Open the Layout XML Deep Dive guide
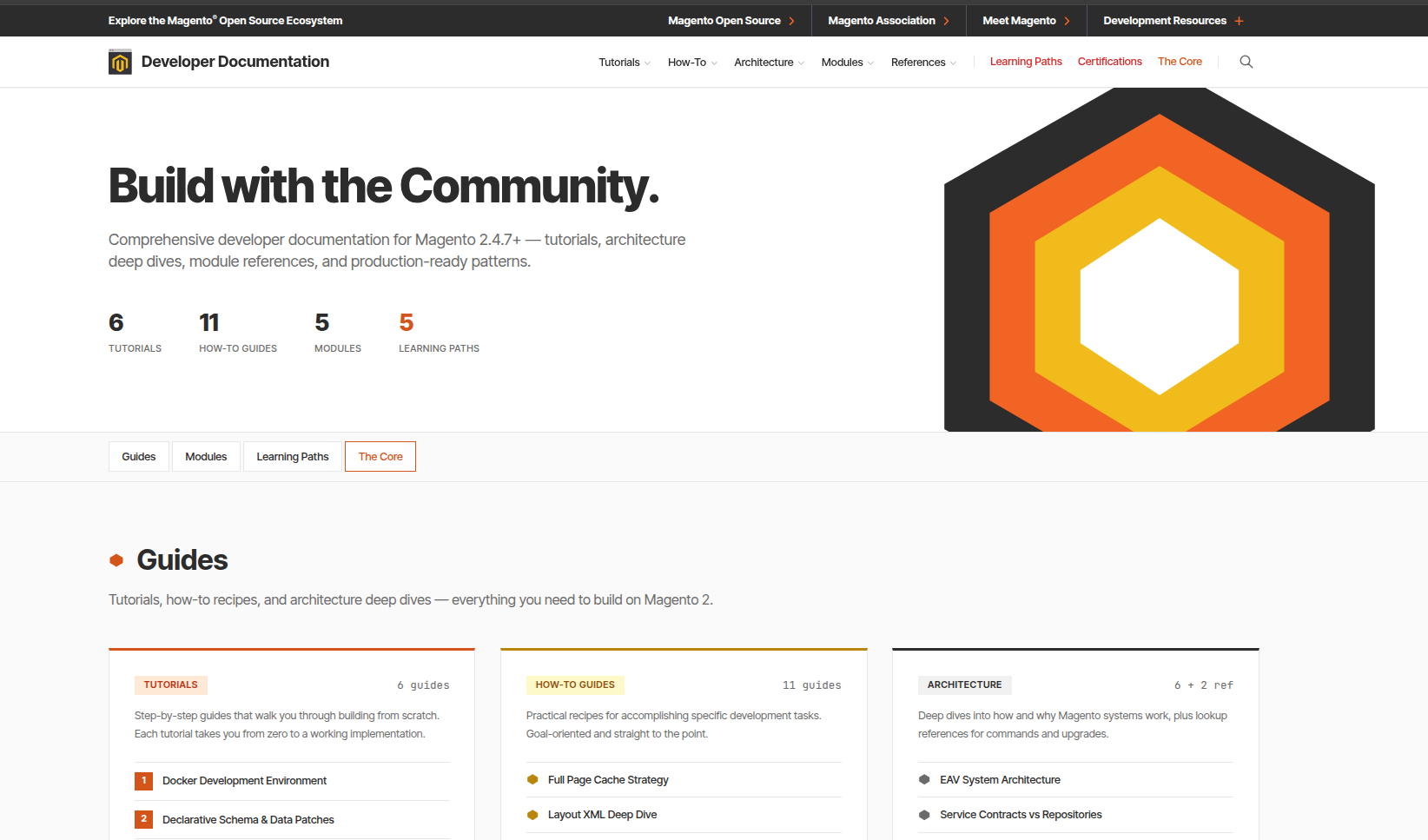Image resolution: width=1428 pixels, height=840 pixels. [603, 814]
